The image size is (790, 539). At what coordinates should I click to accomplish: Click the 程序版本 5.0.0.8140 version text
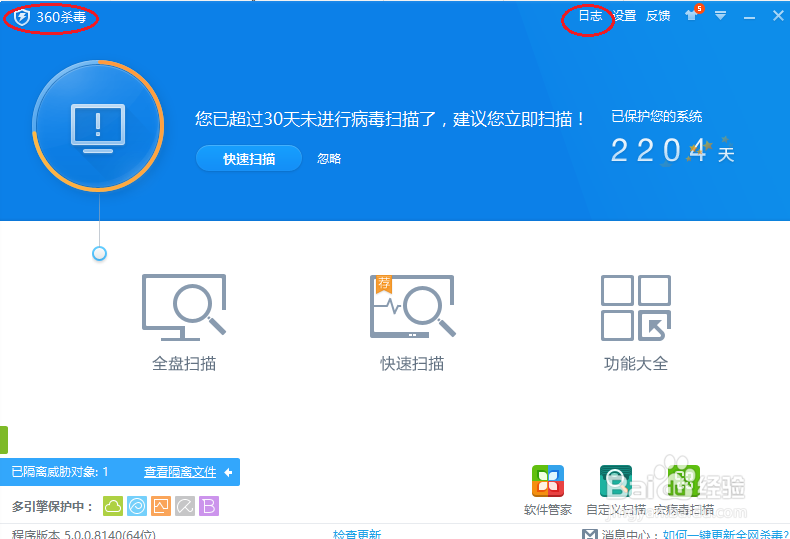84,534
